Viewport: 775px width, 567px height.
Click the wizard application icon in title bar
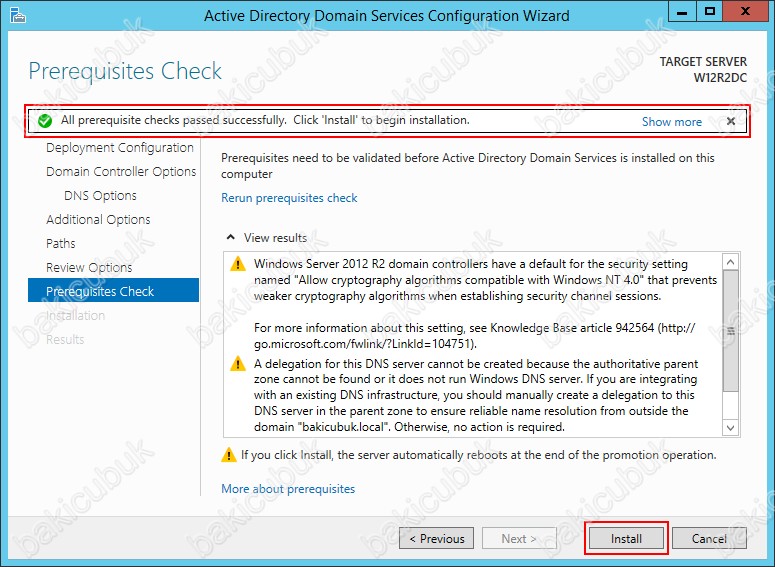coord(18,15)
